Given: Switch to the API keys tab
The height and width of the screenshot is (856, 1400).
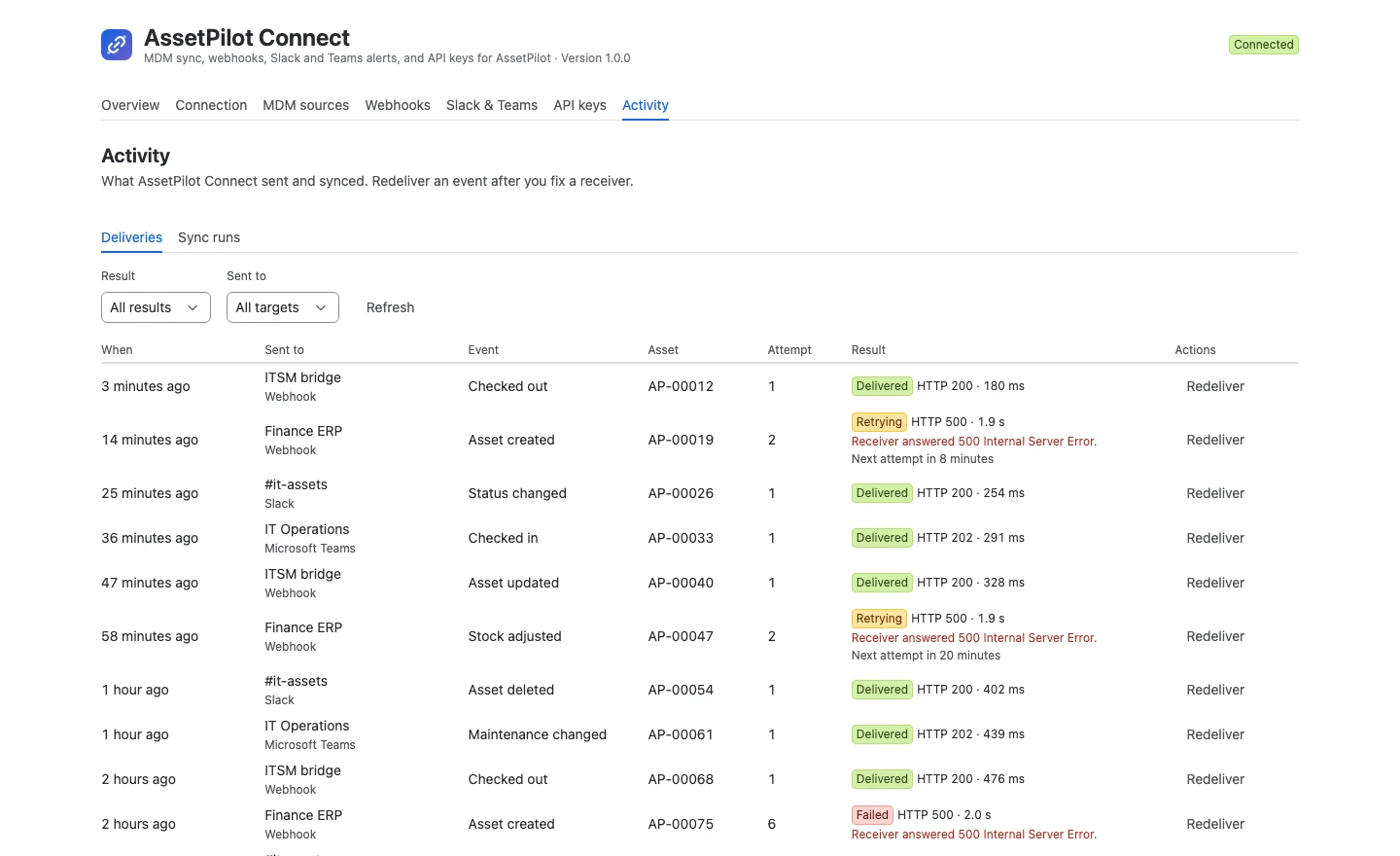Looking at the screenshot, I should (579, 105).
